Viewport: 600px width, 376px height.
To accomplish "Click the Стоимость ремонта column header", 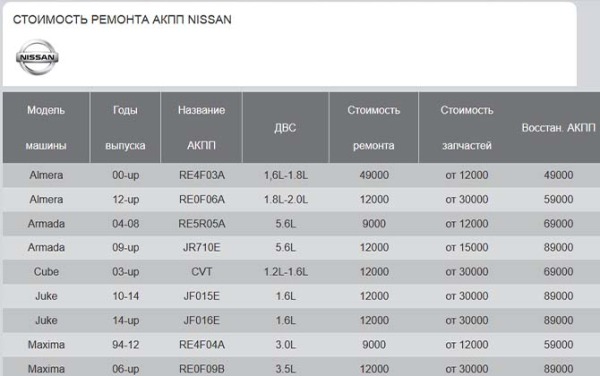I will [x=373, y=127].
